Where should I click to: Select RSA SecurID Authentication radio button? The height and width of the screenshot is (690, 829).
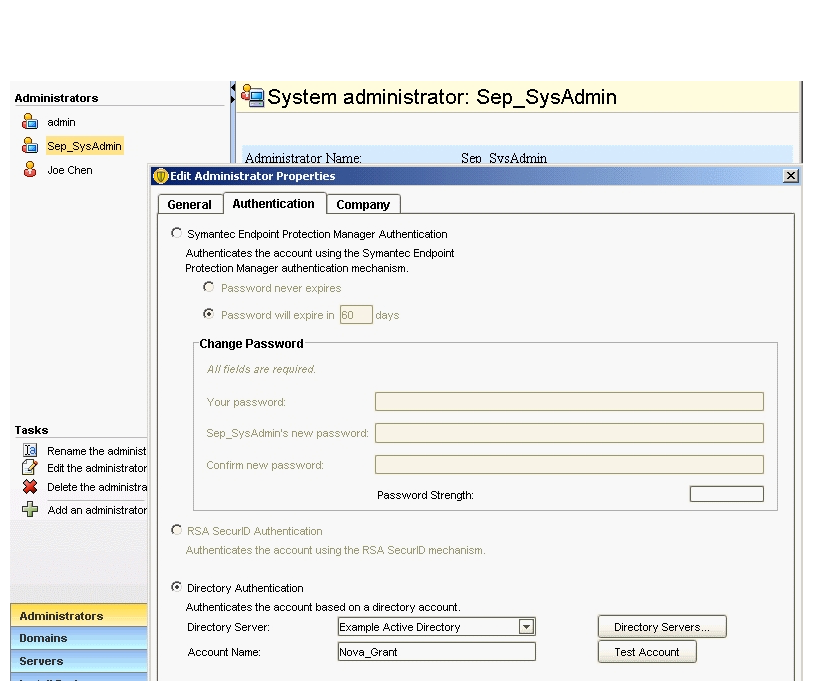click(177, 530)
